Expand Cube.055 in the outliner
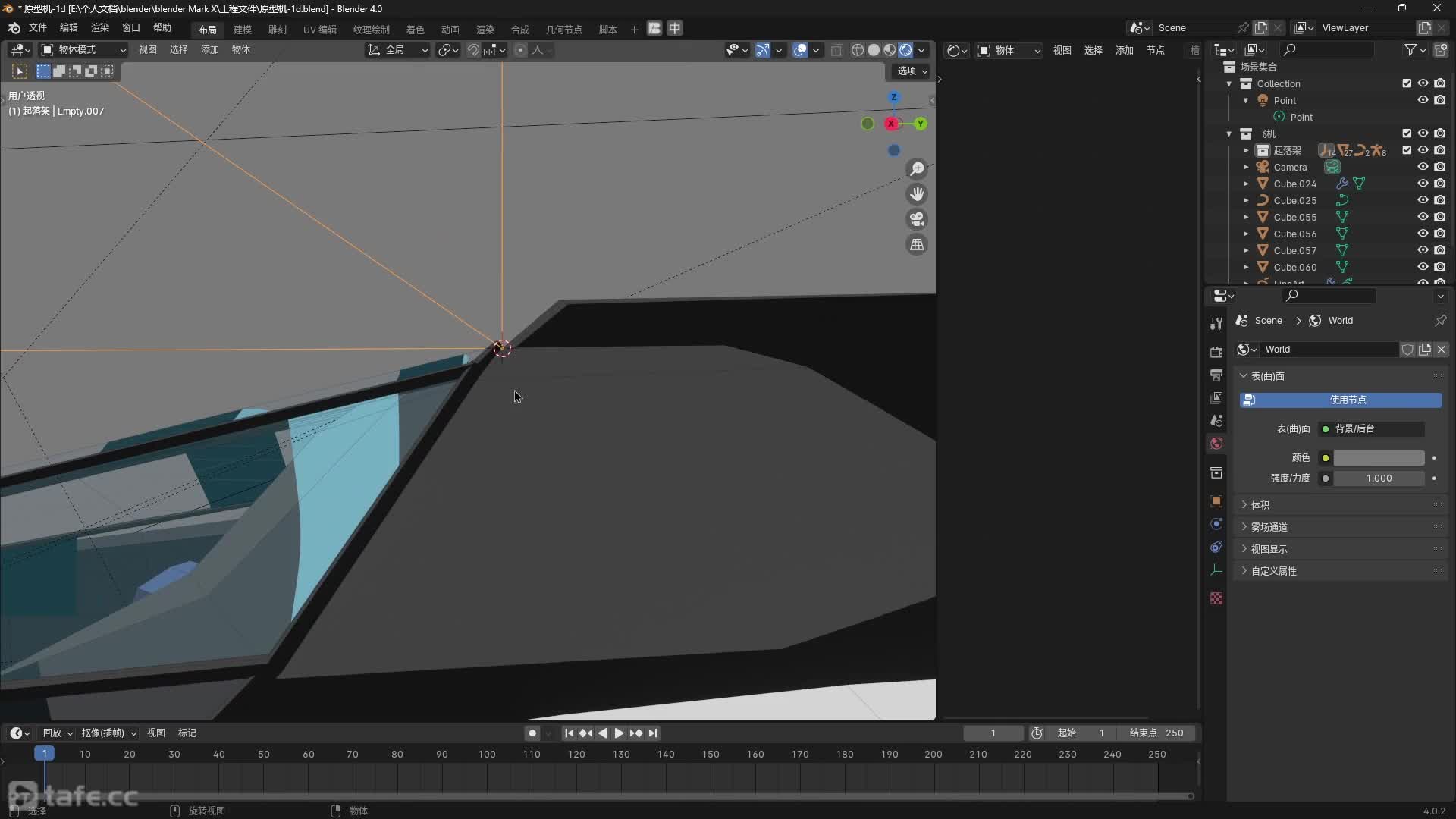 1245,217
